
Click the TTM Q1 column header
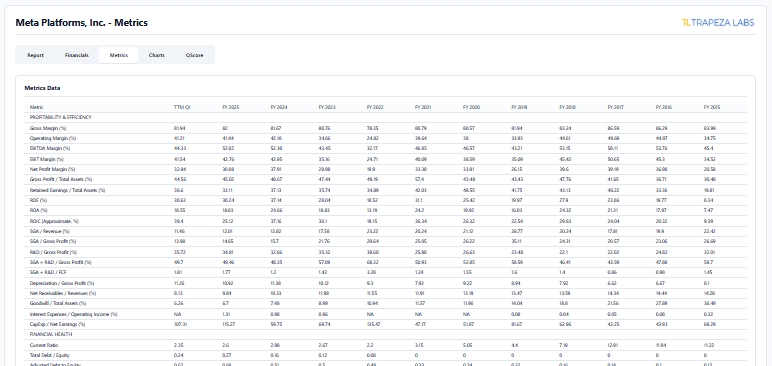(x=182, y=107)
